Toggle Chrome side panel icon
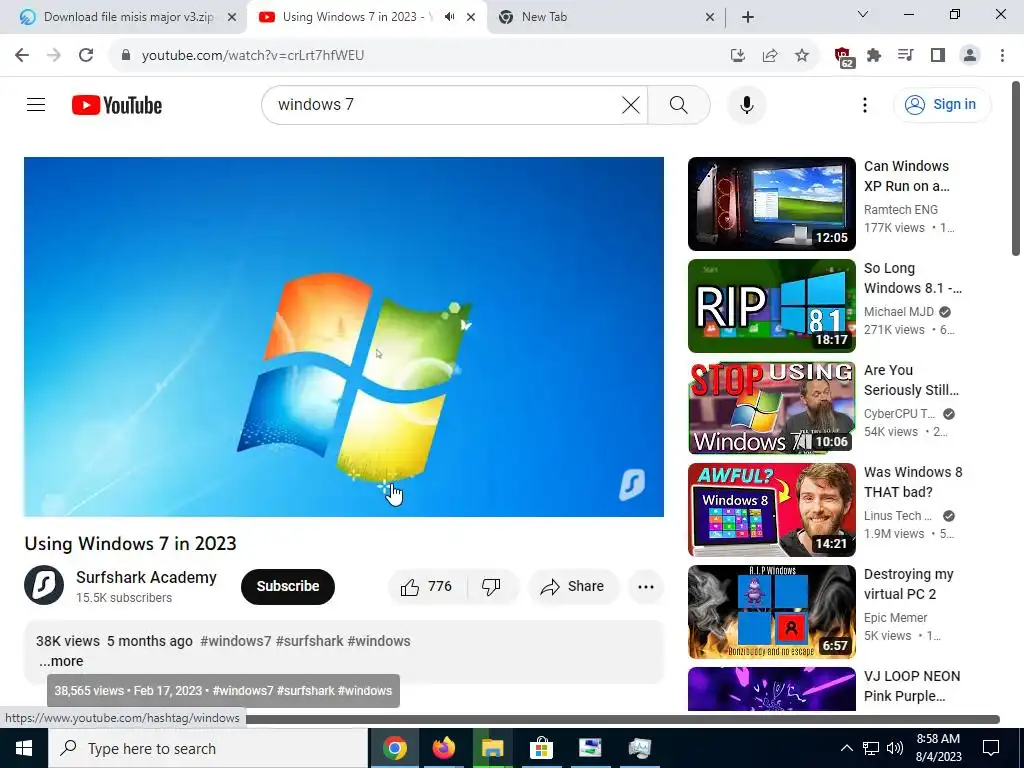The height and width of the screenshot is (768, 1024). (x=938, y=55)
